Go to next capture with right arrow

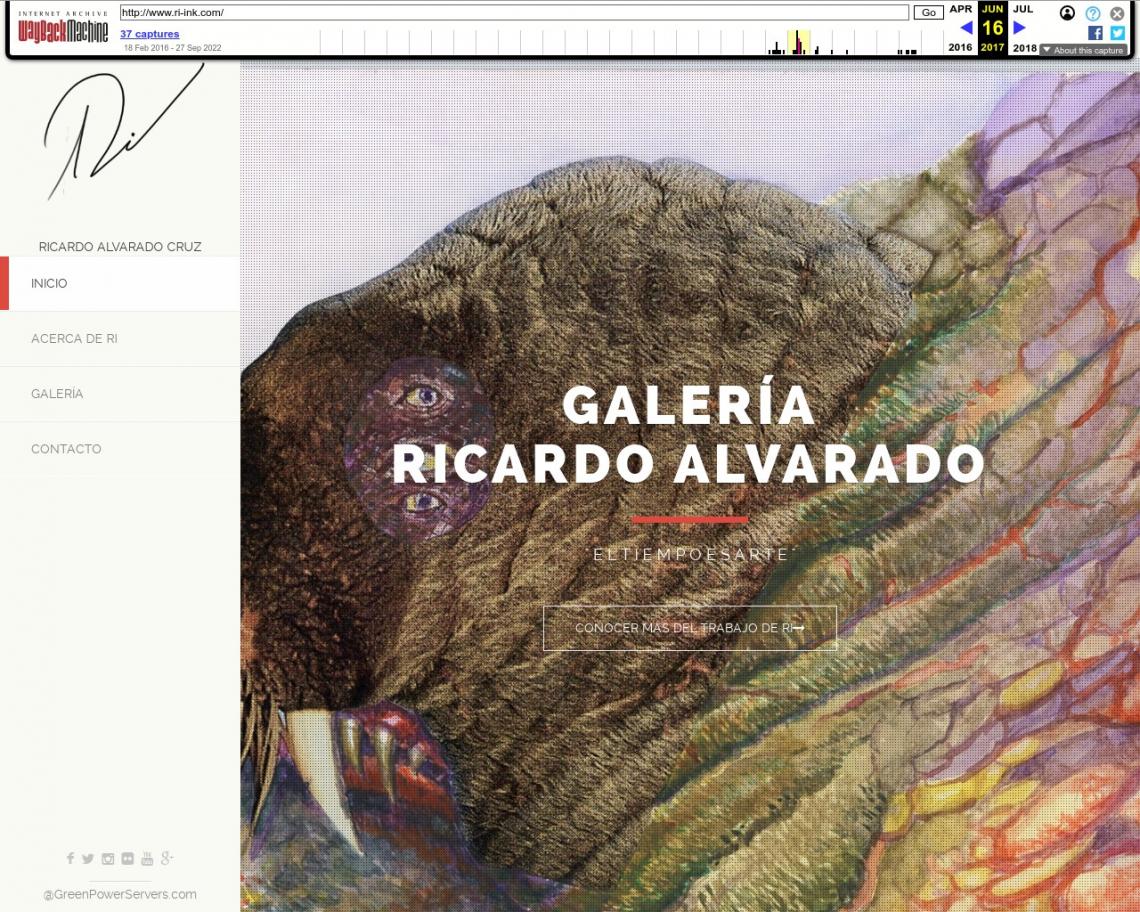[x=1019, y=28]
